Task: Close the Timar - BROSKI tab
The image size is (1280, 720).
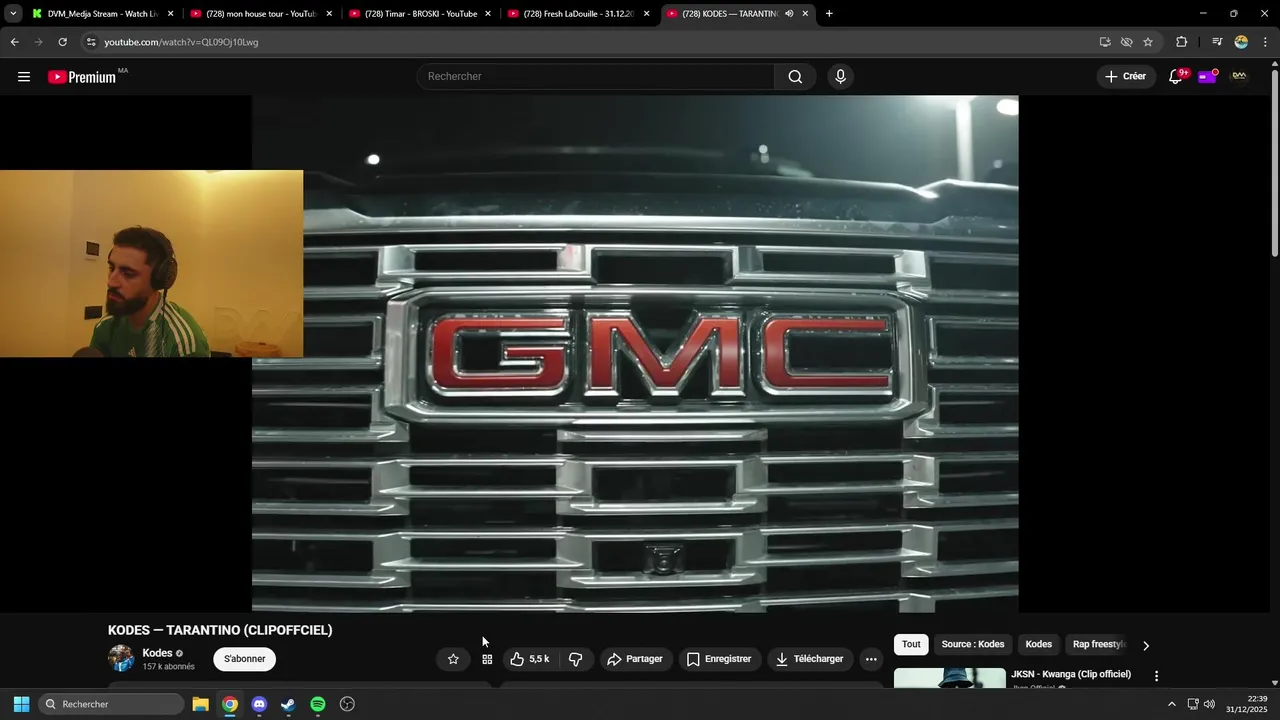Action: pos(488,14)
